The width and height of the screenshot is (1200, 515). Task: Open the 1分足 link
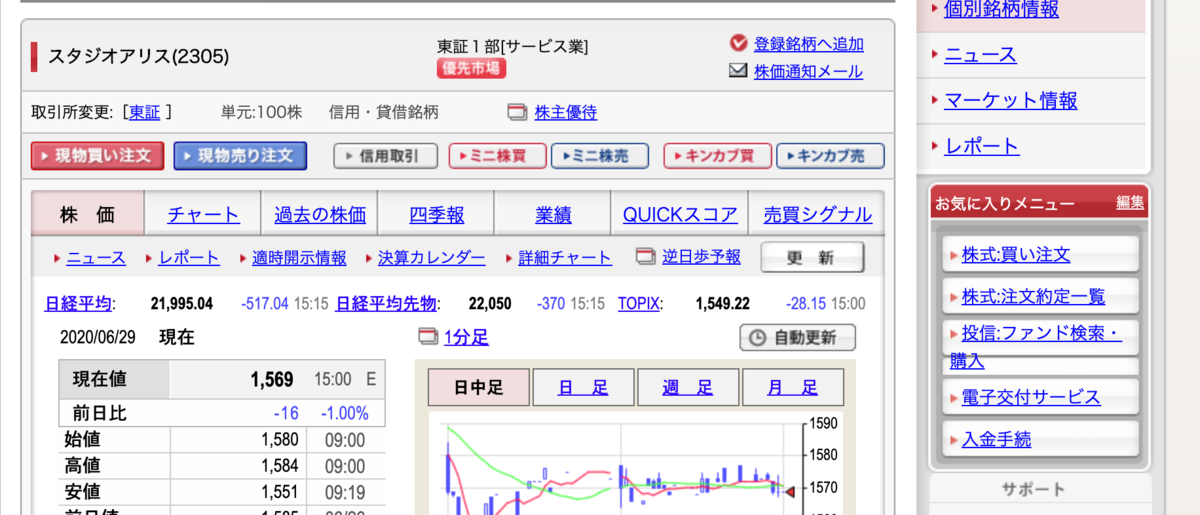pos(466,337)
